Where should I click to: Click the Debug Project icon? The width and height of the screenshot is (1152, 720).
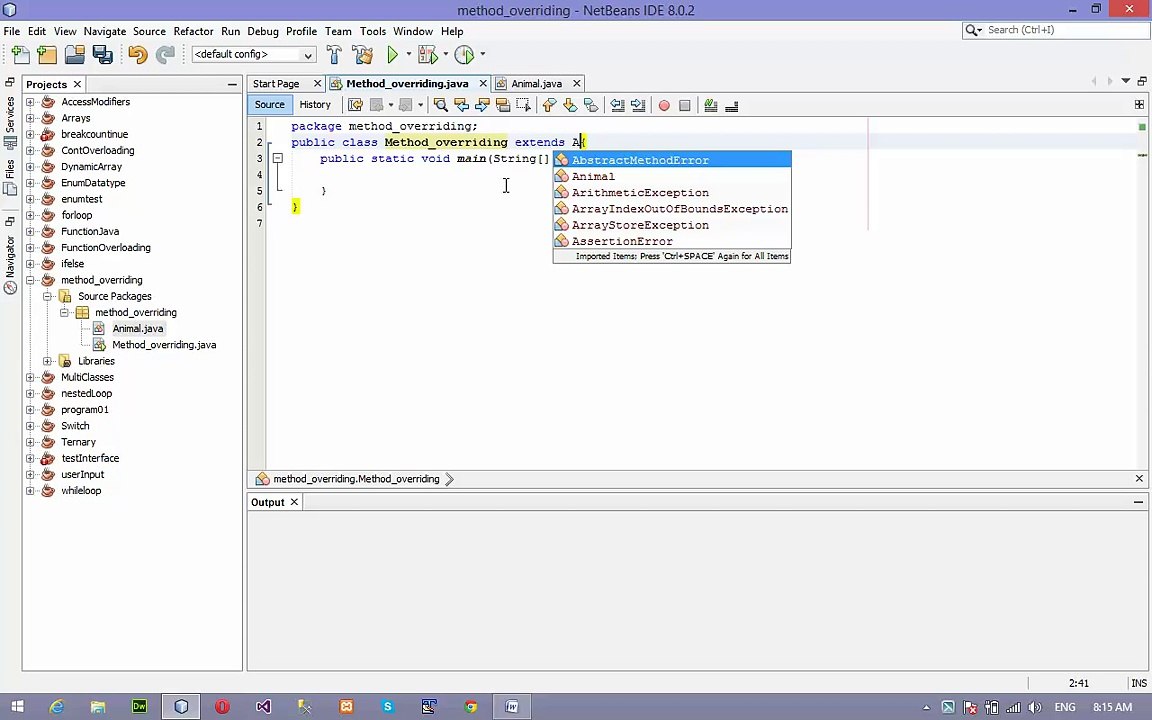click(427, 54)
